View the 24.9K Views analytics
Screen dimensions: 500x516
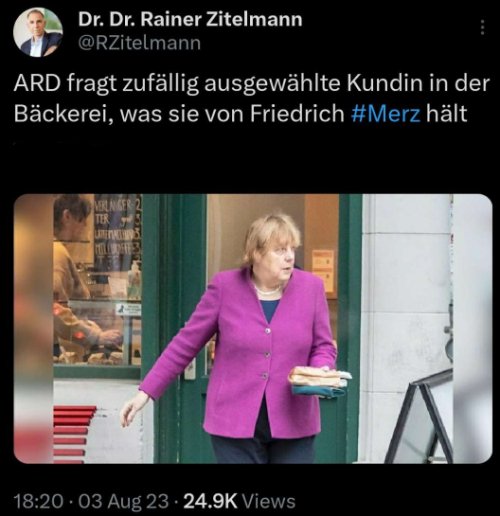coord(239,501)
